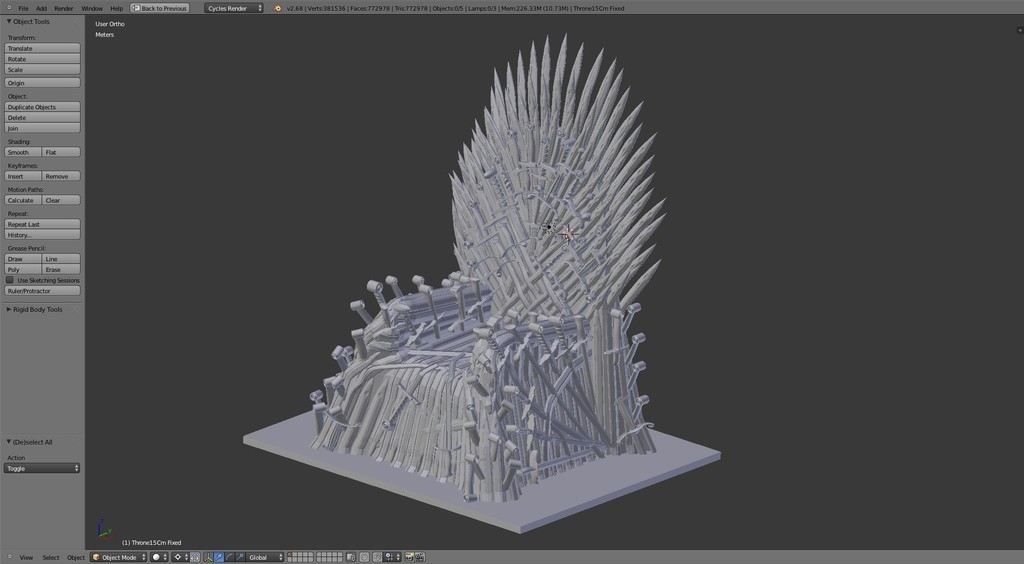This screenshot has height=564, width=1024.
Task: Click the Delete button
Action: point(42,118)
